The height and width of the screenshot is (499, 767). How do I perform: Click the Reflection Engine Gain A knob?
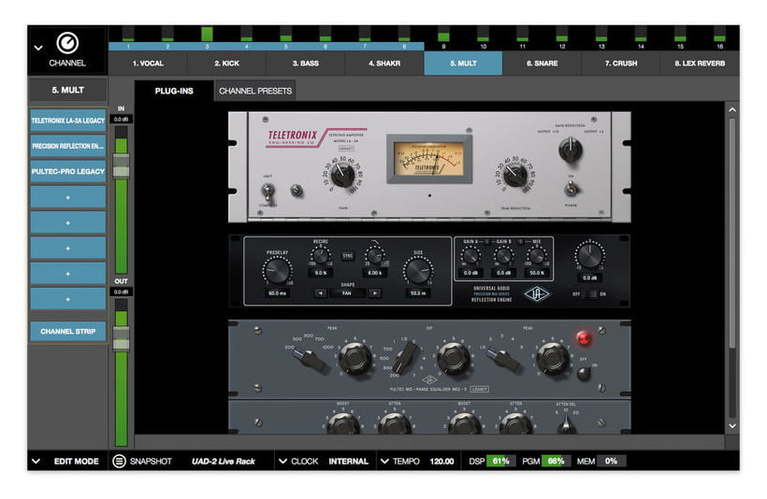470,256
